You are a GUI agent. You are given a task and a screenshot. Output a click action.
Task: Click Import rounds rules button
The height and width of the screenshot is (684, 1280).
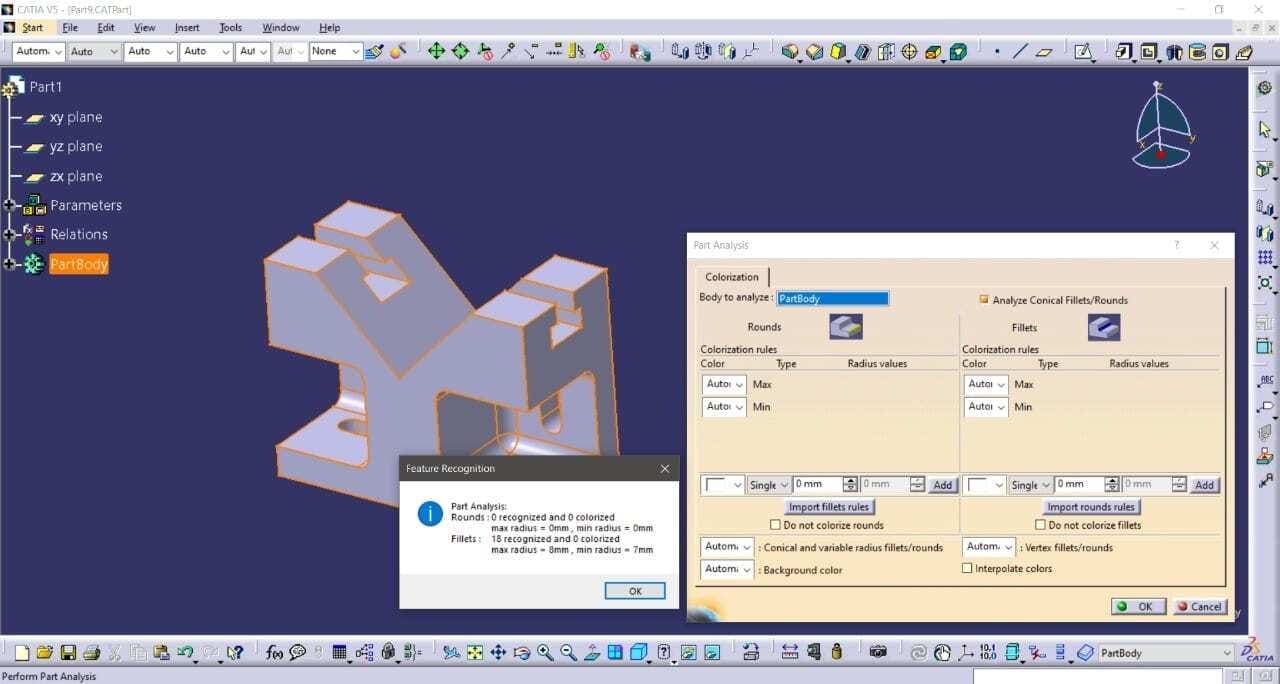click(1091, 507)
